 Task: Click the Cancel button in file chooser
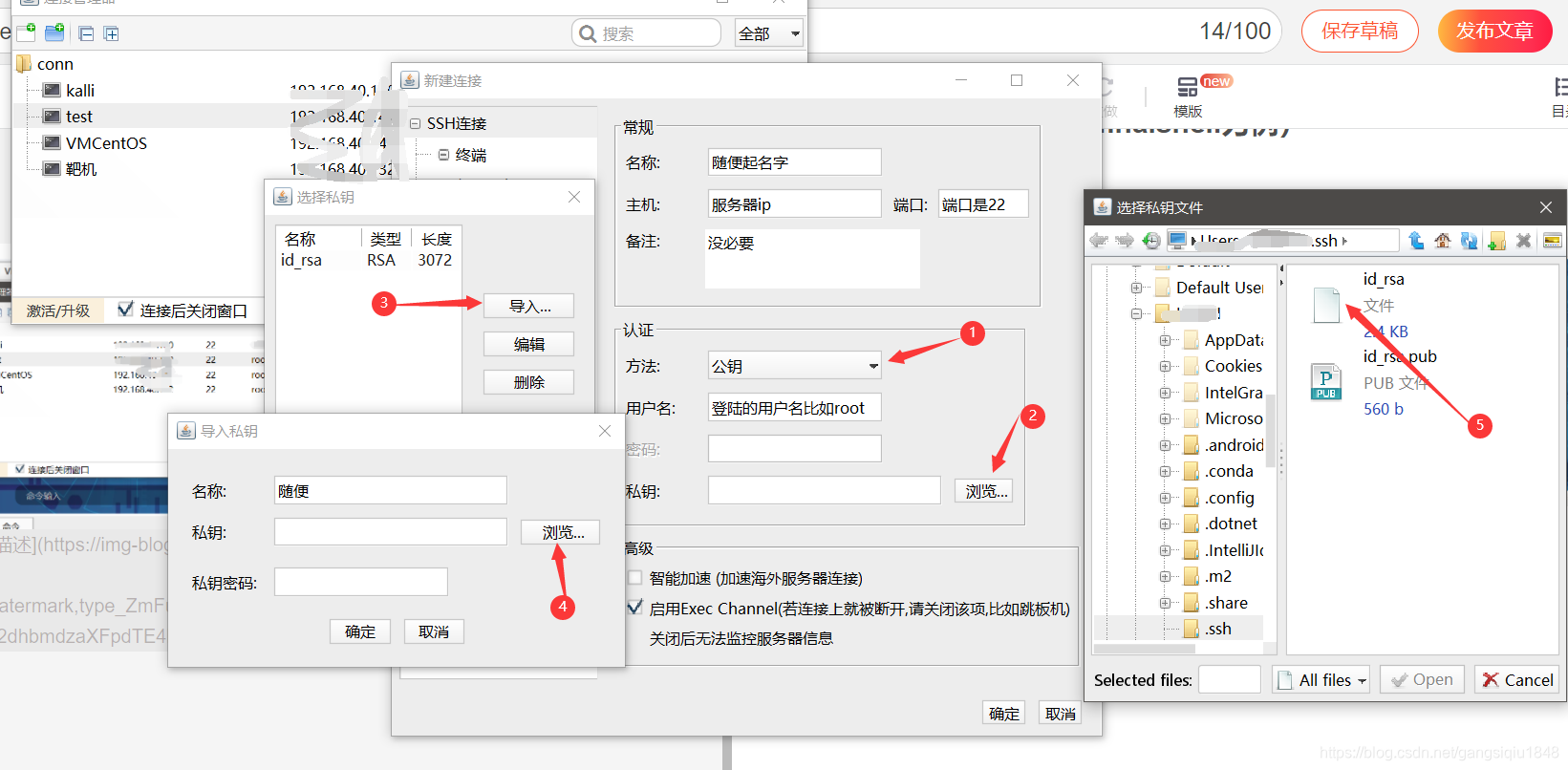pos(1517,680)
